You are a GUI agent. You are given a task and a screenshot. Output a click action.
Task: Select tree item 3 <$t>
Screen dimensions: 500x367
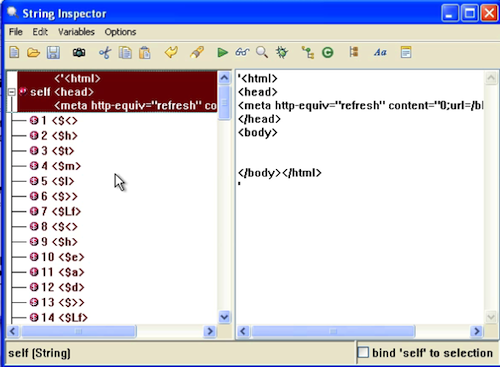point(52,151)
